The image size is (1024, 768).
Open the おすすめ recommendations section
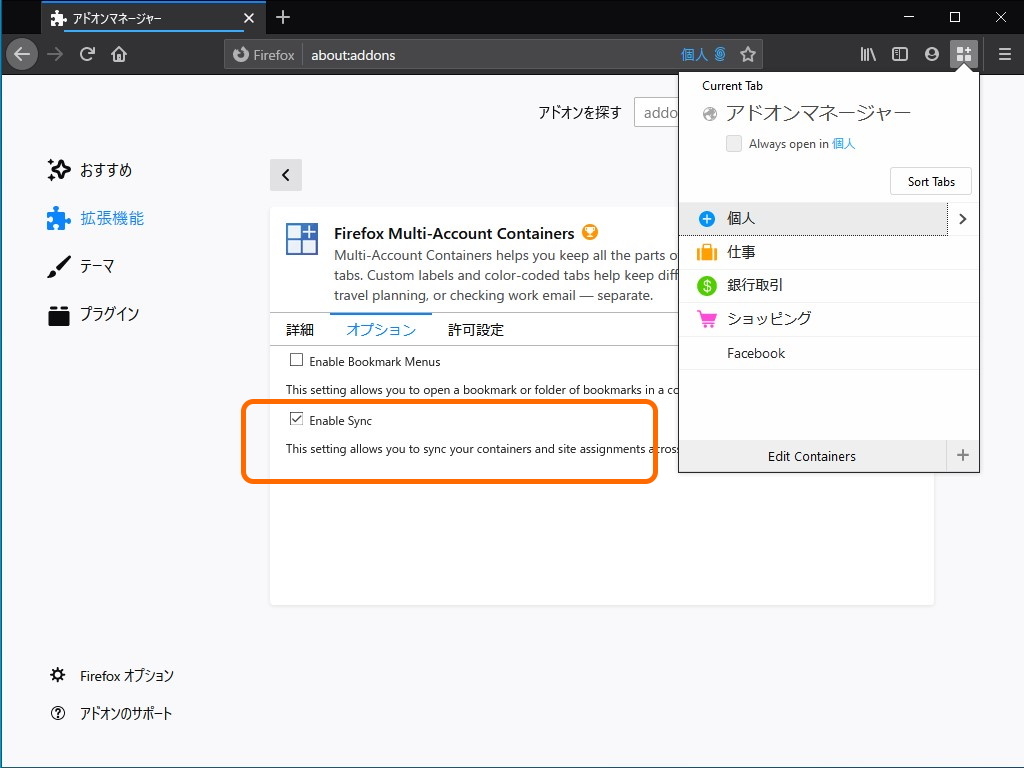[90, 170]
